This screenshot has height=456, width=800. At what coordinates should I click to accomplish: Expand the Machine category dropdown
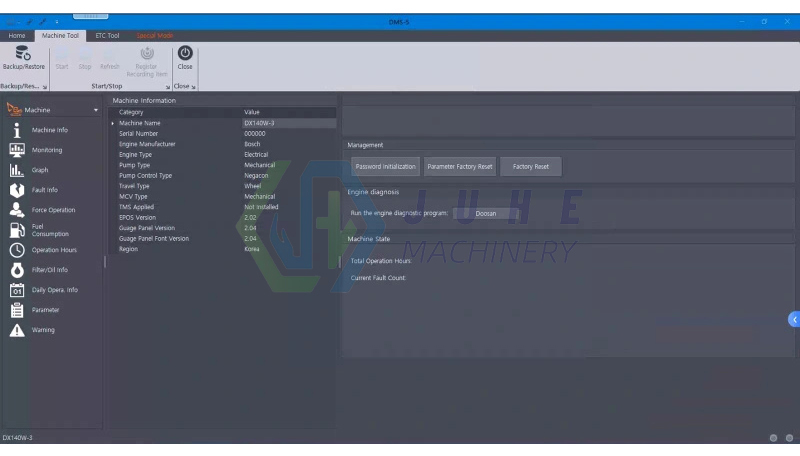96,110
